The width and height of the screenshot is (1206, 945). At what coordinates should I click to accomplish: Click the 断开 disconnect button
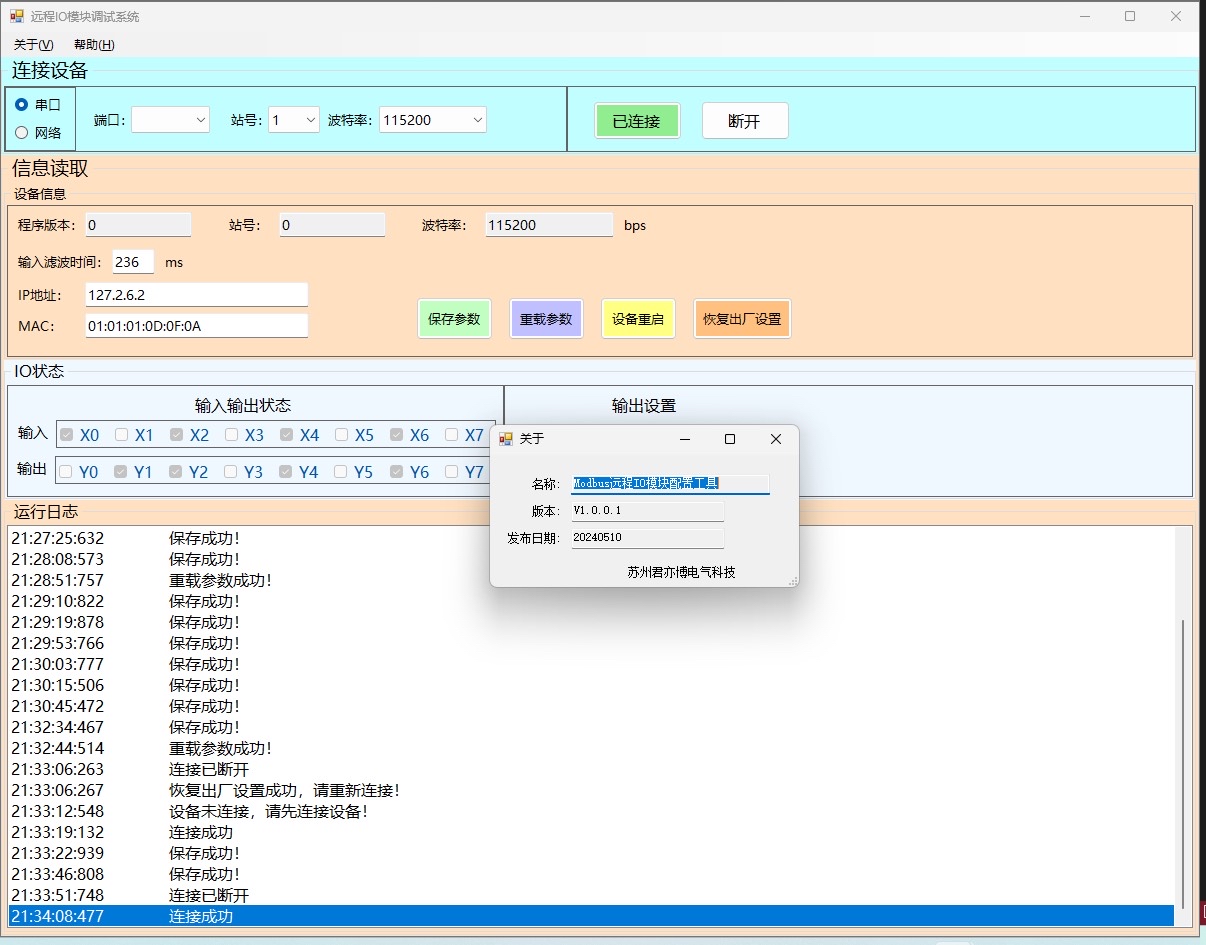pyautogui.click(x=745, y=121)
